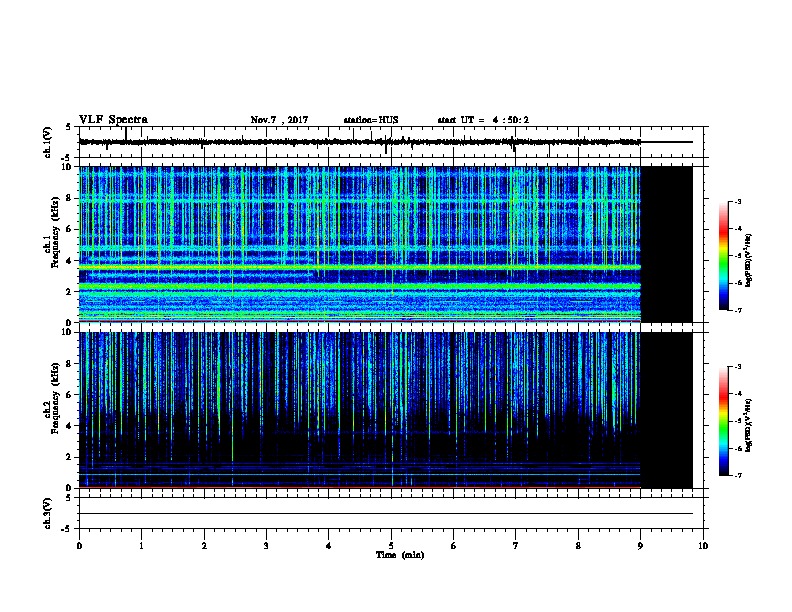The width and height of the screenshot is (792, 612).
Task: Click the "VLF Spectra" plot title
Action: (x=113, y=120)
